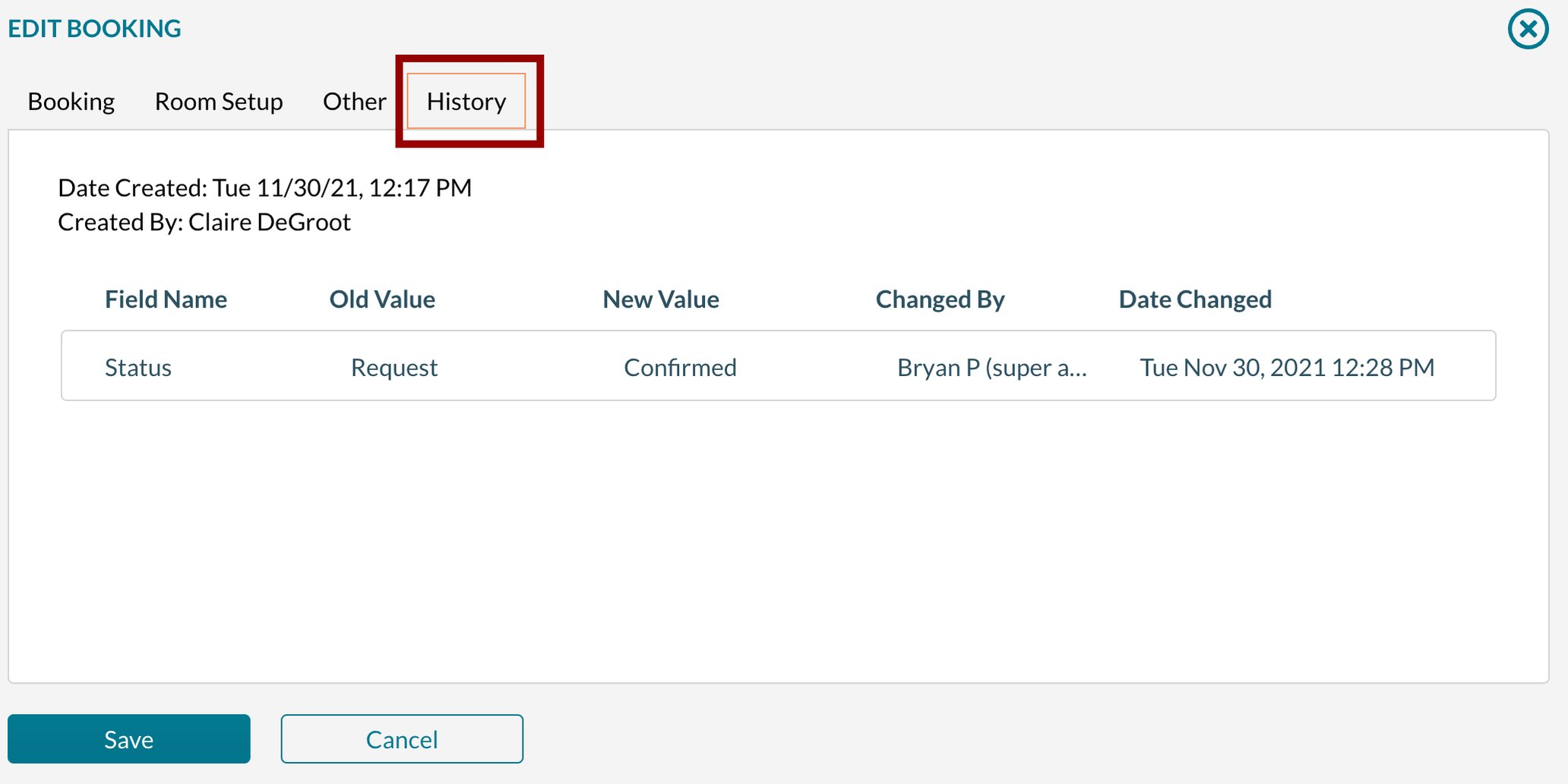
Task: Click the Request old value cell
Action: tap(394, 367)
